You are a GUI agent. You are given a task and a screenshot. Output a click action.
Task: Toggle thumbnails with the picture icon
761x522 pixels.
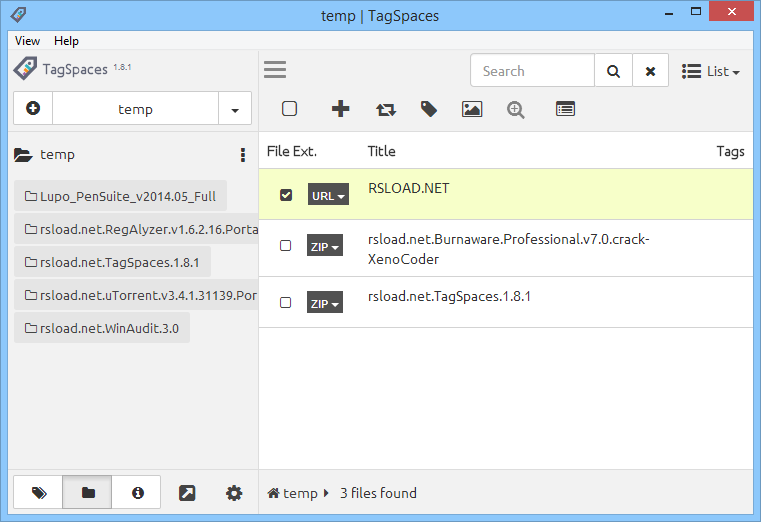(x=472, y=109)
